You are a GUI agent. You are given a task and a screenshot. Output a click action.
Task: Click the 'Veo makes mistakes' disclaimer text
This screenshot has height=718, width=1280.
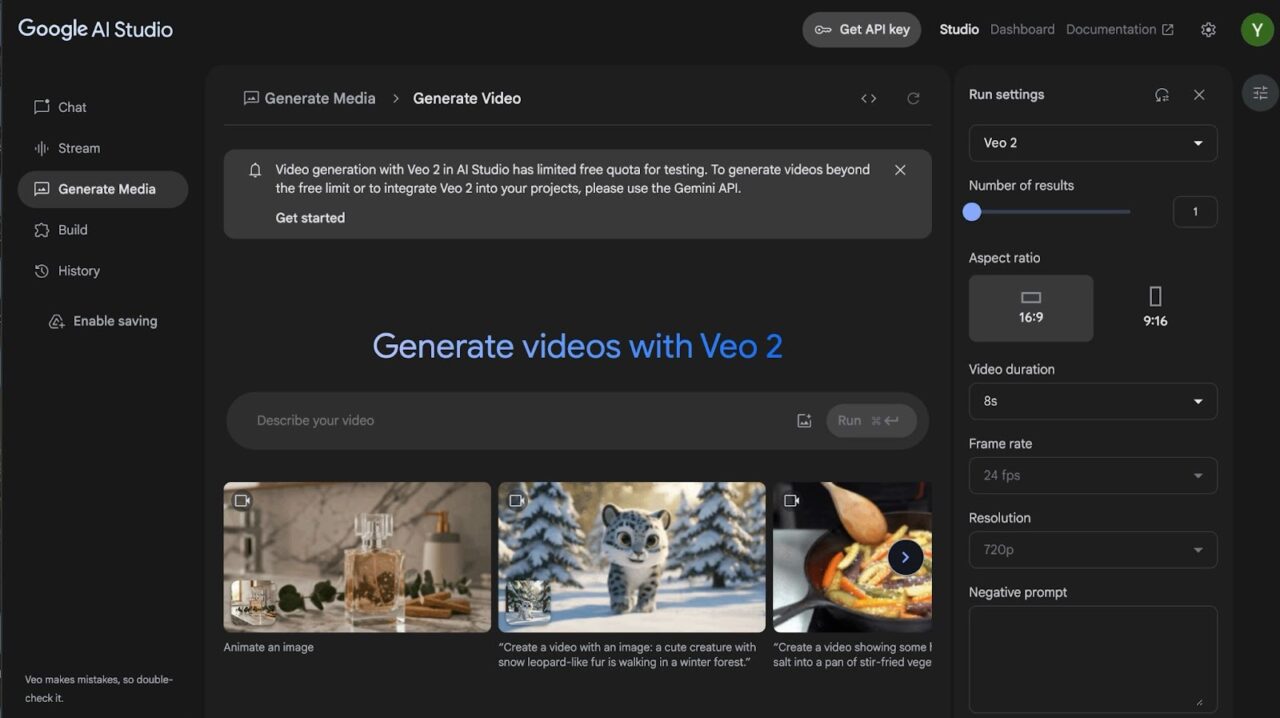pyautogui.click(x=99, y=689)
